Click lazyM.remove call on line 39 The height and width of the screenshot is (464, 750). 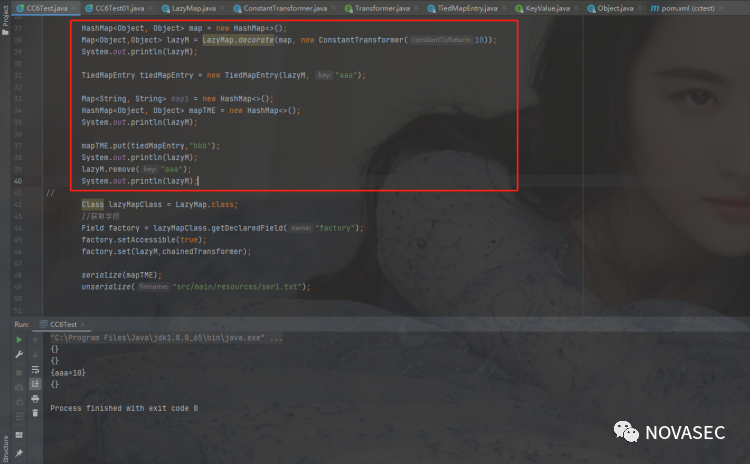point(136,169)
